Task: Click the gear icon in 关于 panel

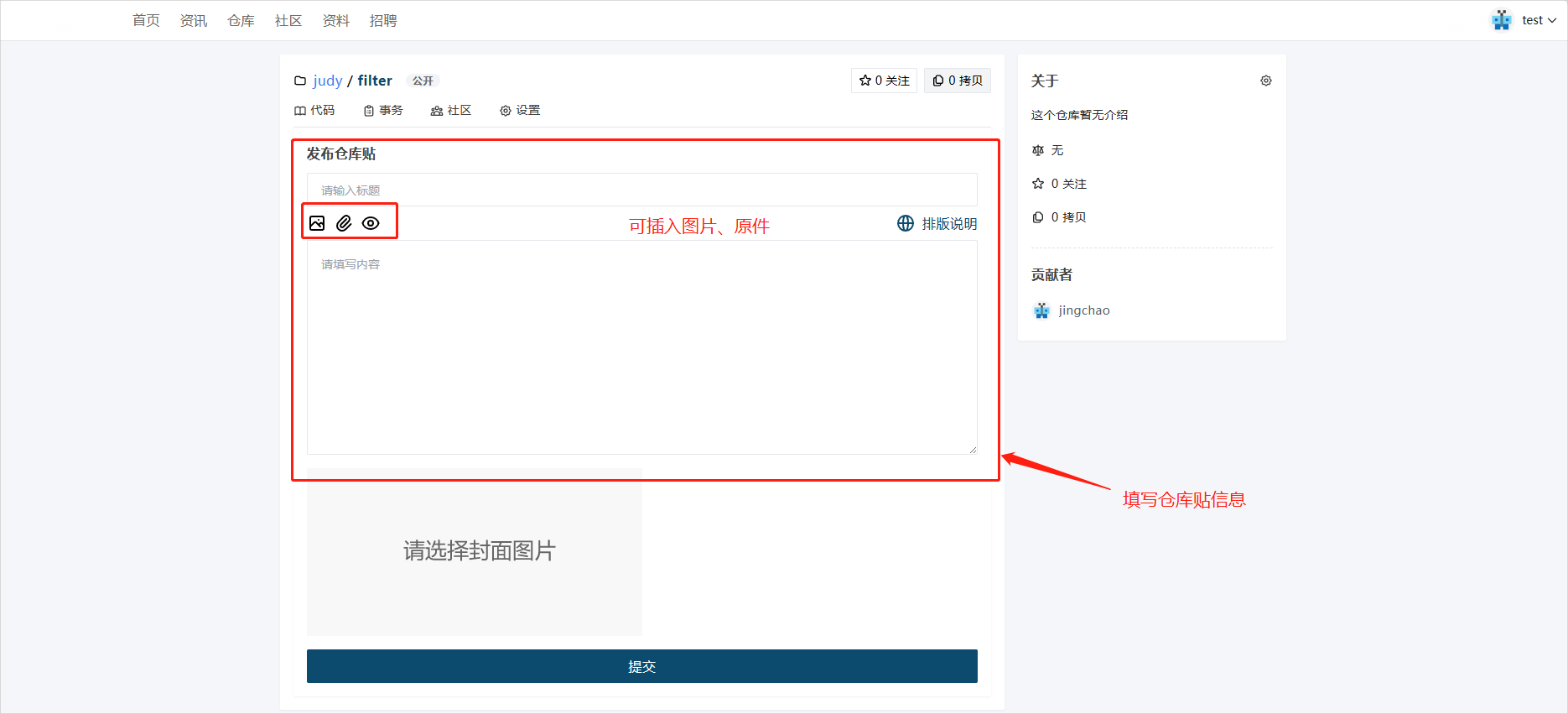Action: pos(1265,81)
